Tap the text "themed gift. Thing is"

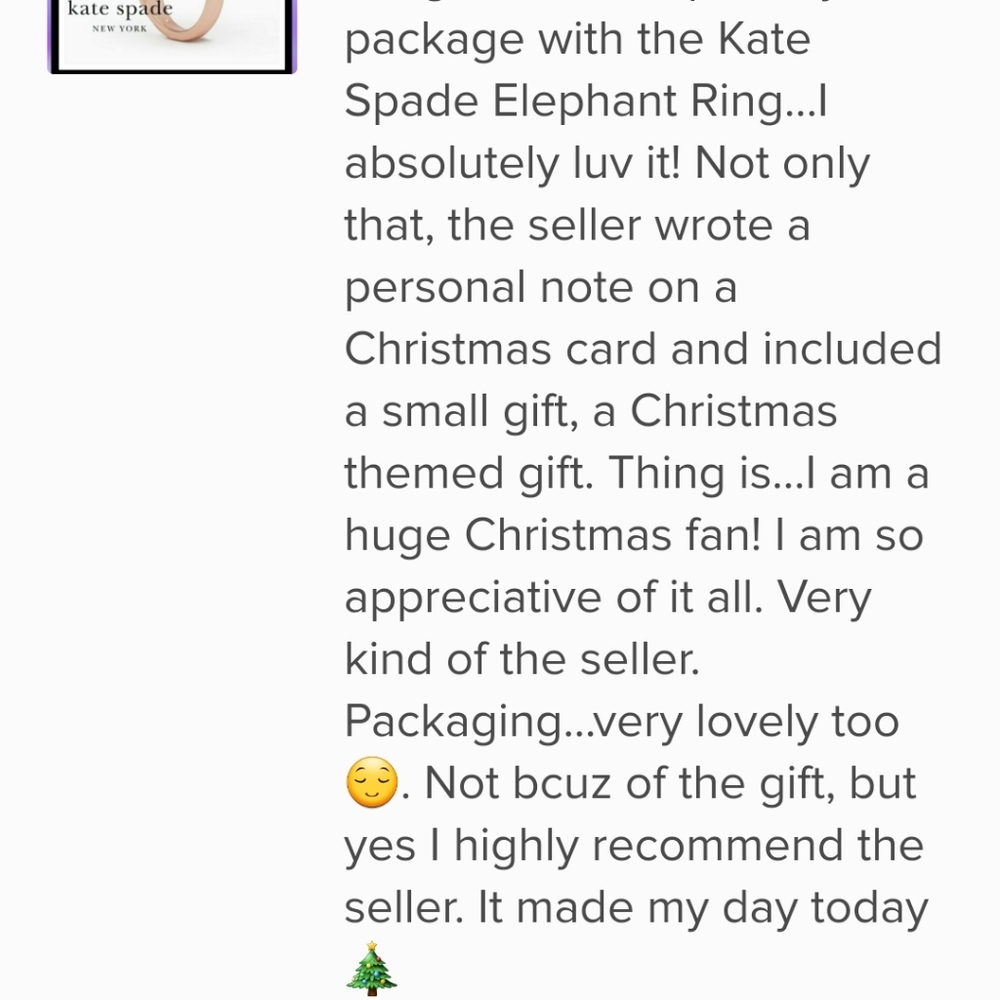click(560, 474)
